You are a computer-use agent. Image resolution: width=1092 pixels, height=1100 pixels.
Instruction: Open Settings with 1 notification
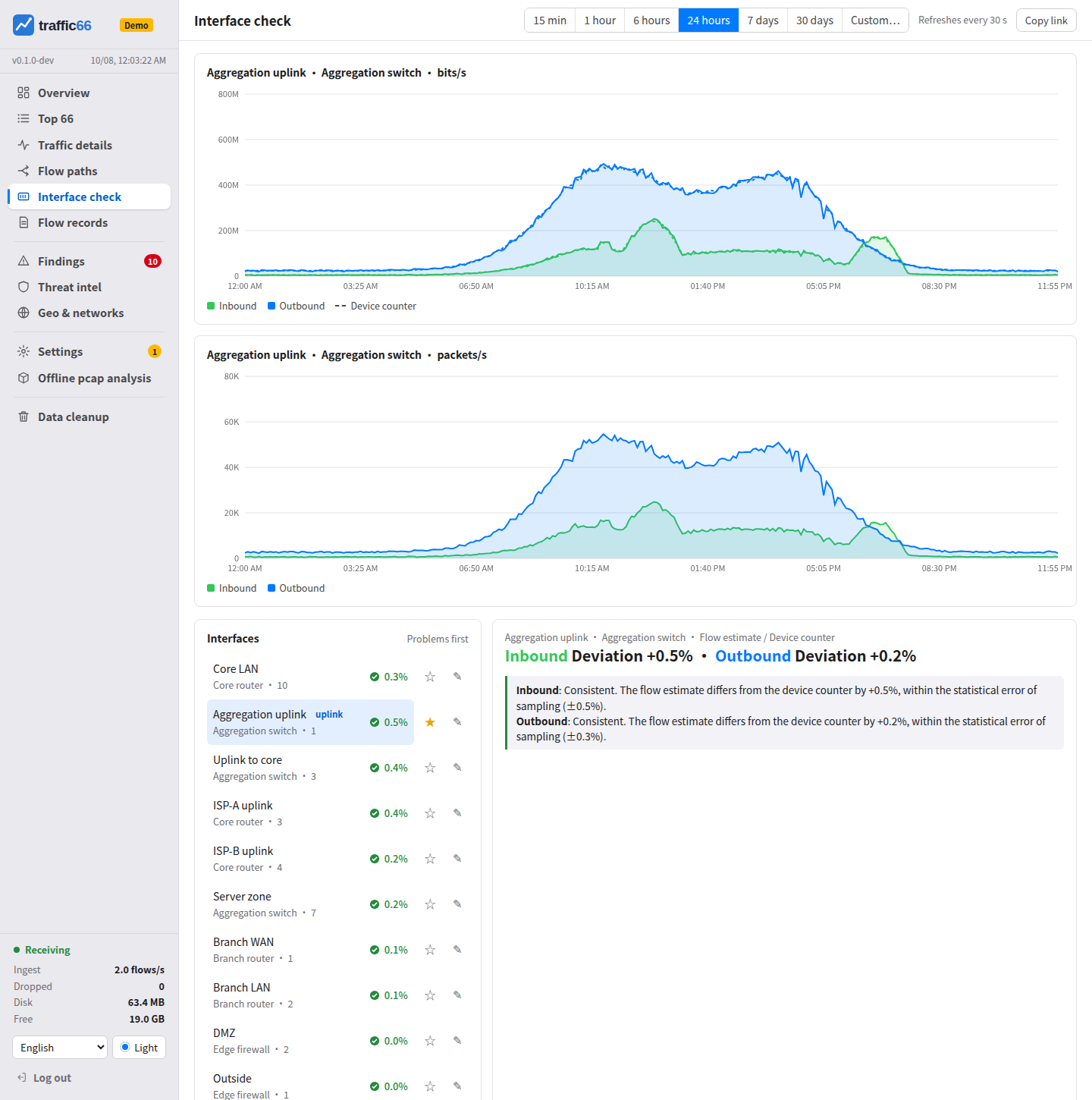coord(89,351)
